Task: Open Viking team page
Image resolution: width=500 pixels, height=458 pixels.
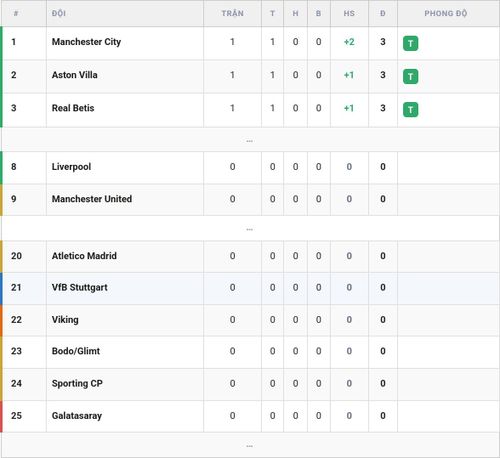Action: point(65,320)
